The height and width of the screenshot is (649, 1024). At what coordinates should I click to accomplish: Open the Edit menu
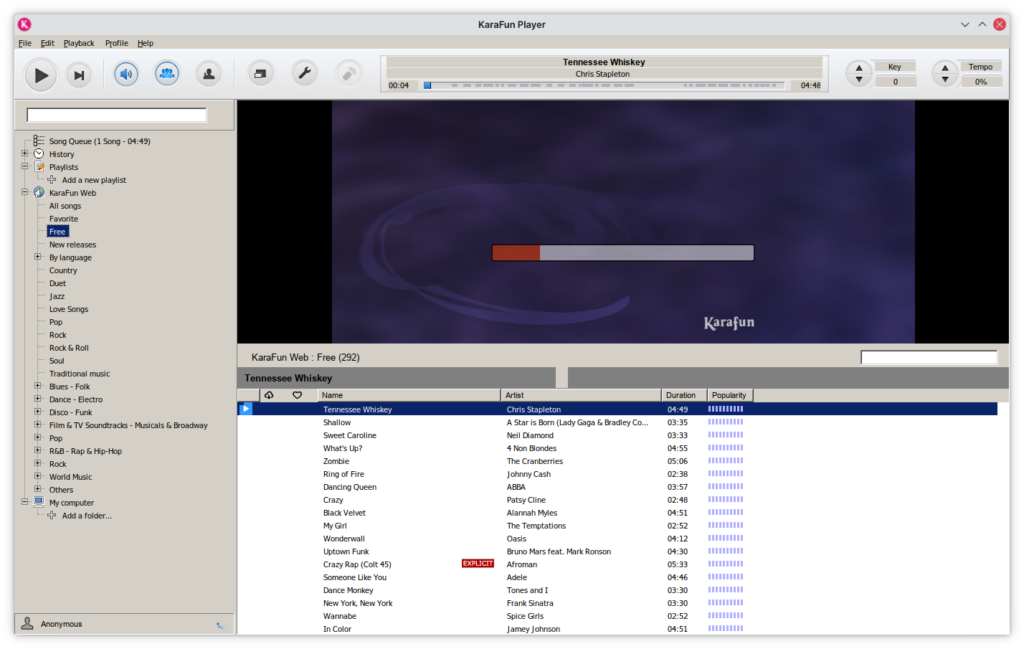pos(47,43)
